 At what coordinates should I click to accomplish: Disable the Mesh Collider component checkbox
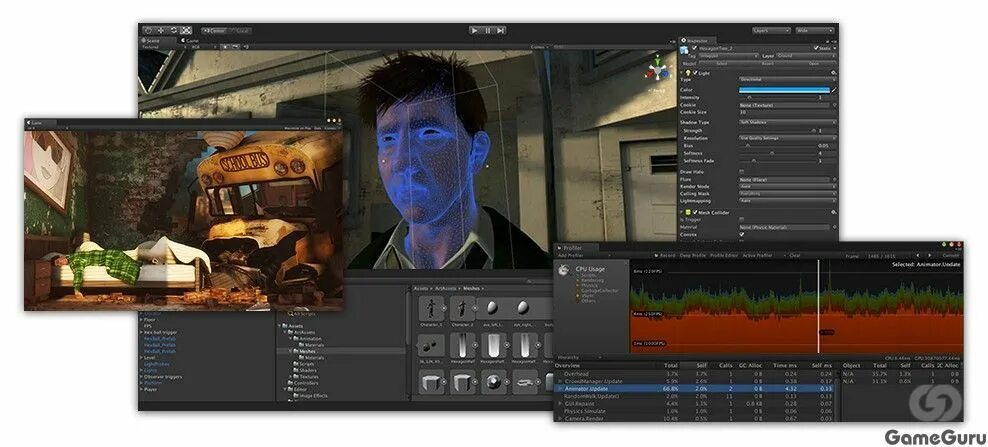[x=696, y=212]
